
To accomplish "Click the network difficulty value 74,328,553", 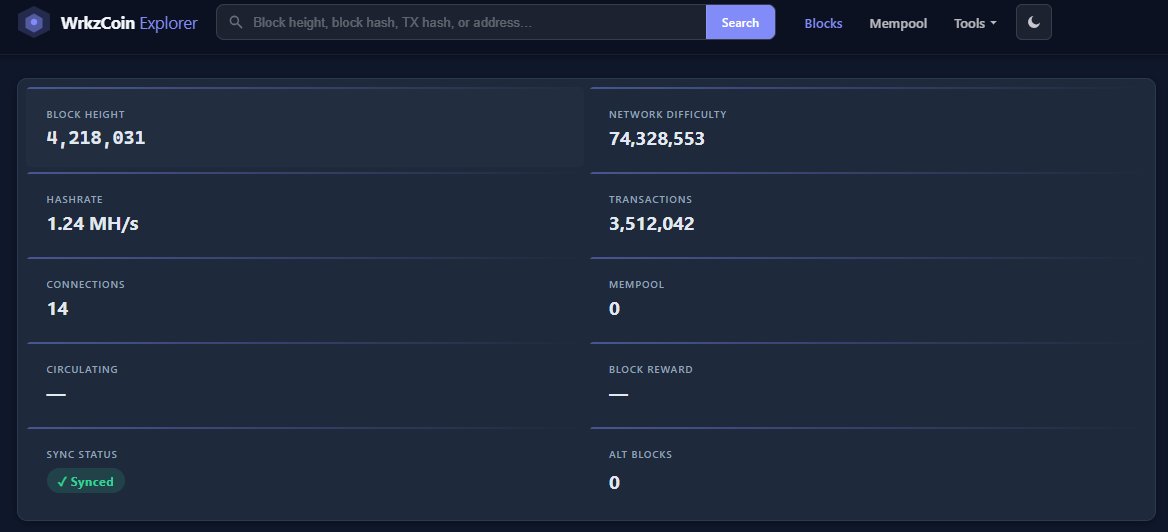I will 656,139.
